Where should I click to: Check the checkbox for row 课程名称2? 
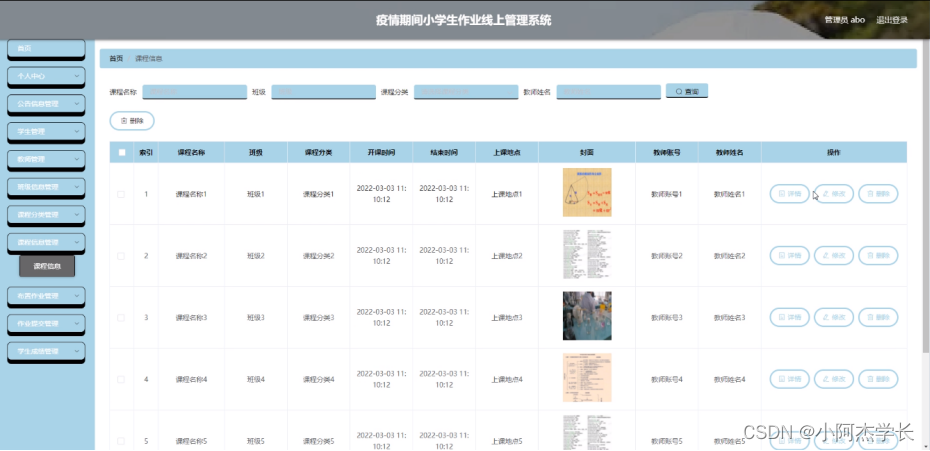pos(121,256)
